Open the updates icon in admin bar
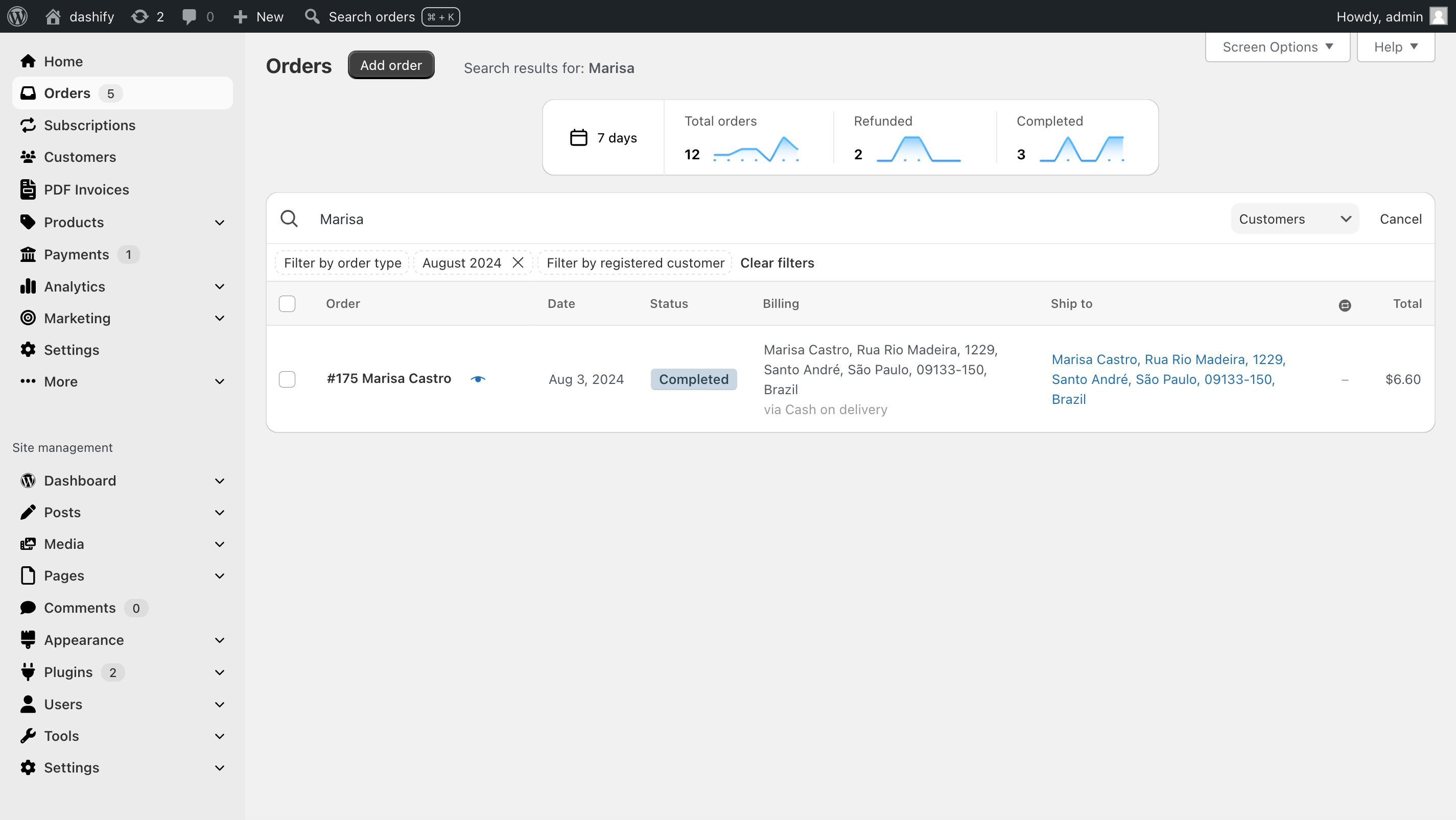Viewport: 1456px width, 820px height. click(139, 16)
